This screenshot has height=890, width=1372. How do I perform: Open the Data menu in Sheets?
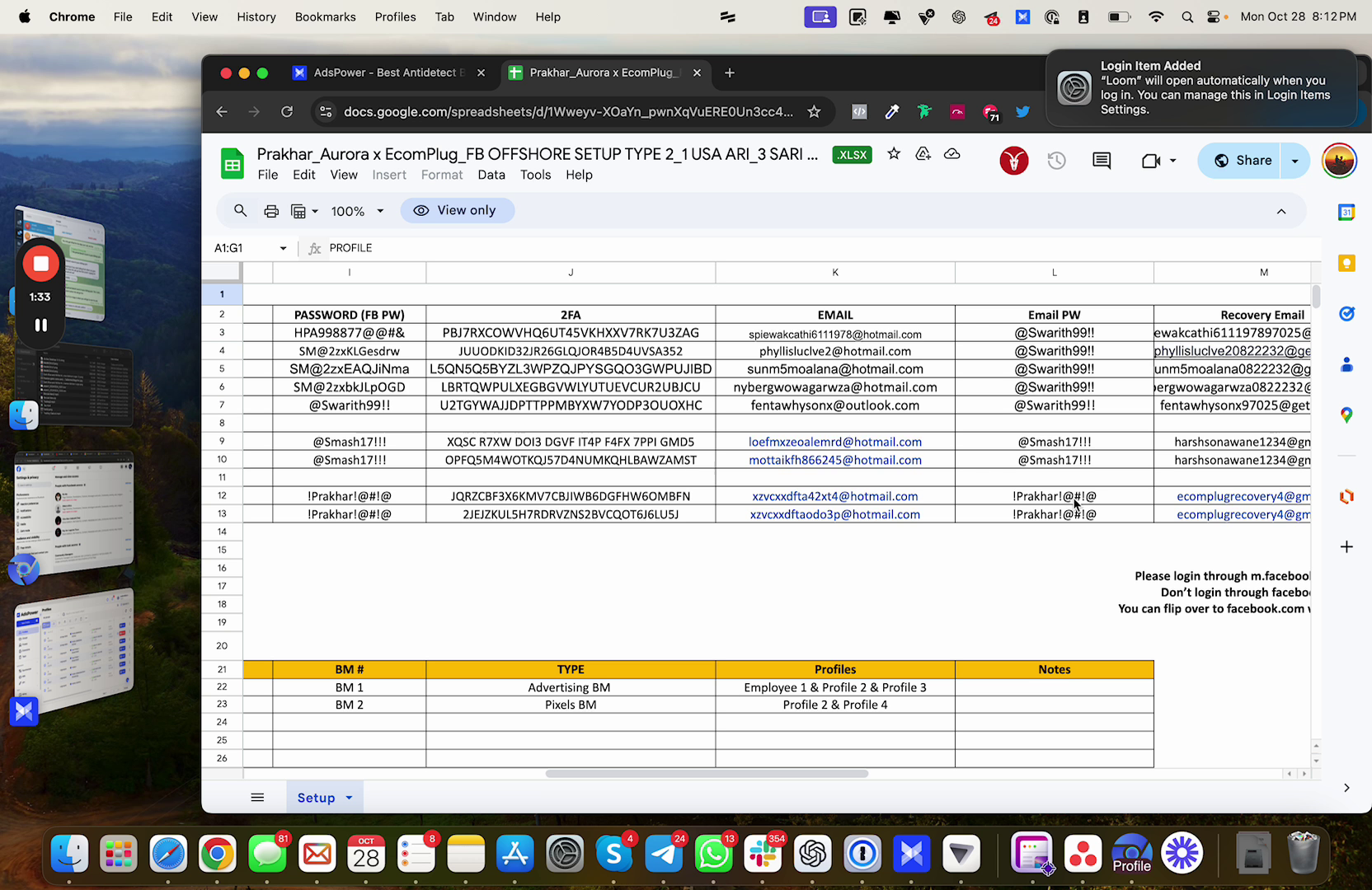491,175
